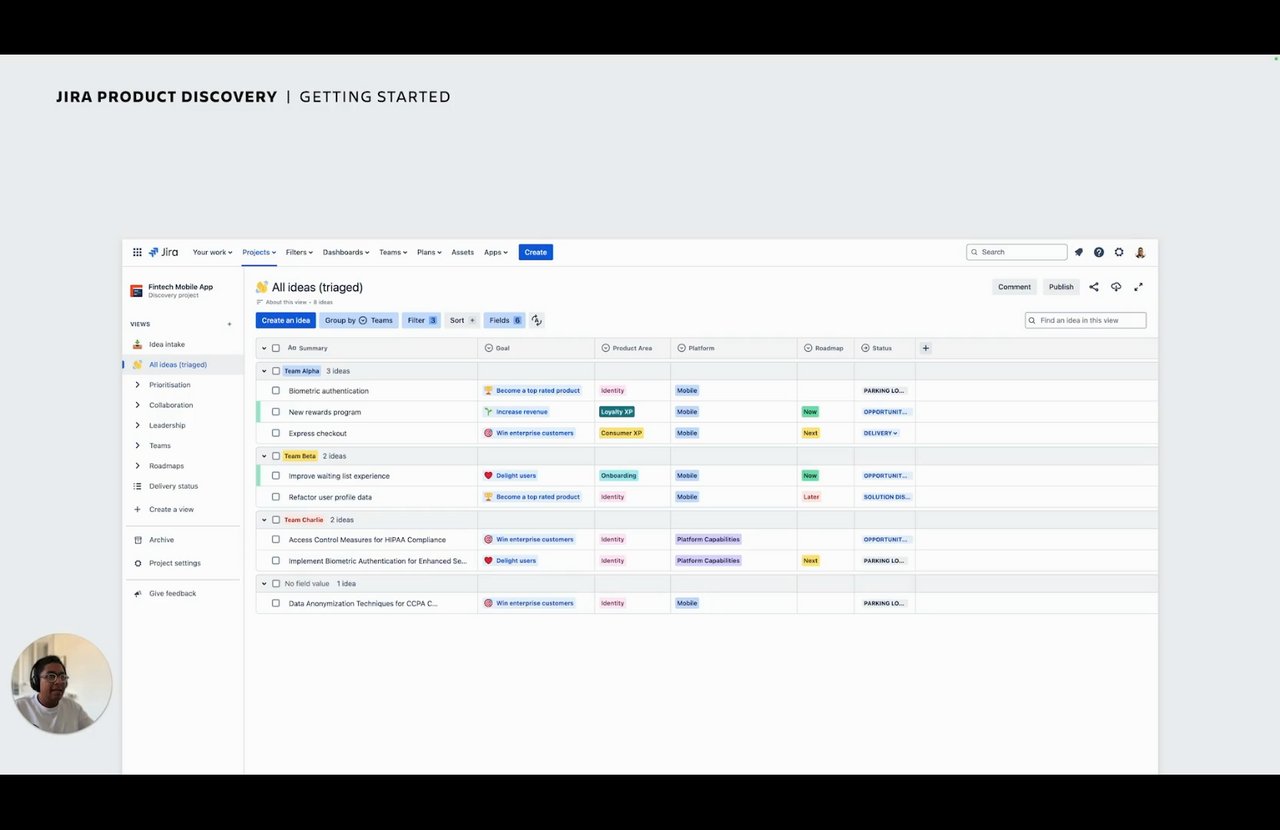Image resolution: width=1280 pixels, height=830 pixels.
Task: Click the blue Create button
Action: [x=536, y=252]
